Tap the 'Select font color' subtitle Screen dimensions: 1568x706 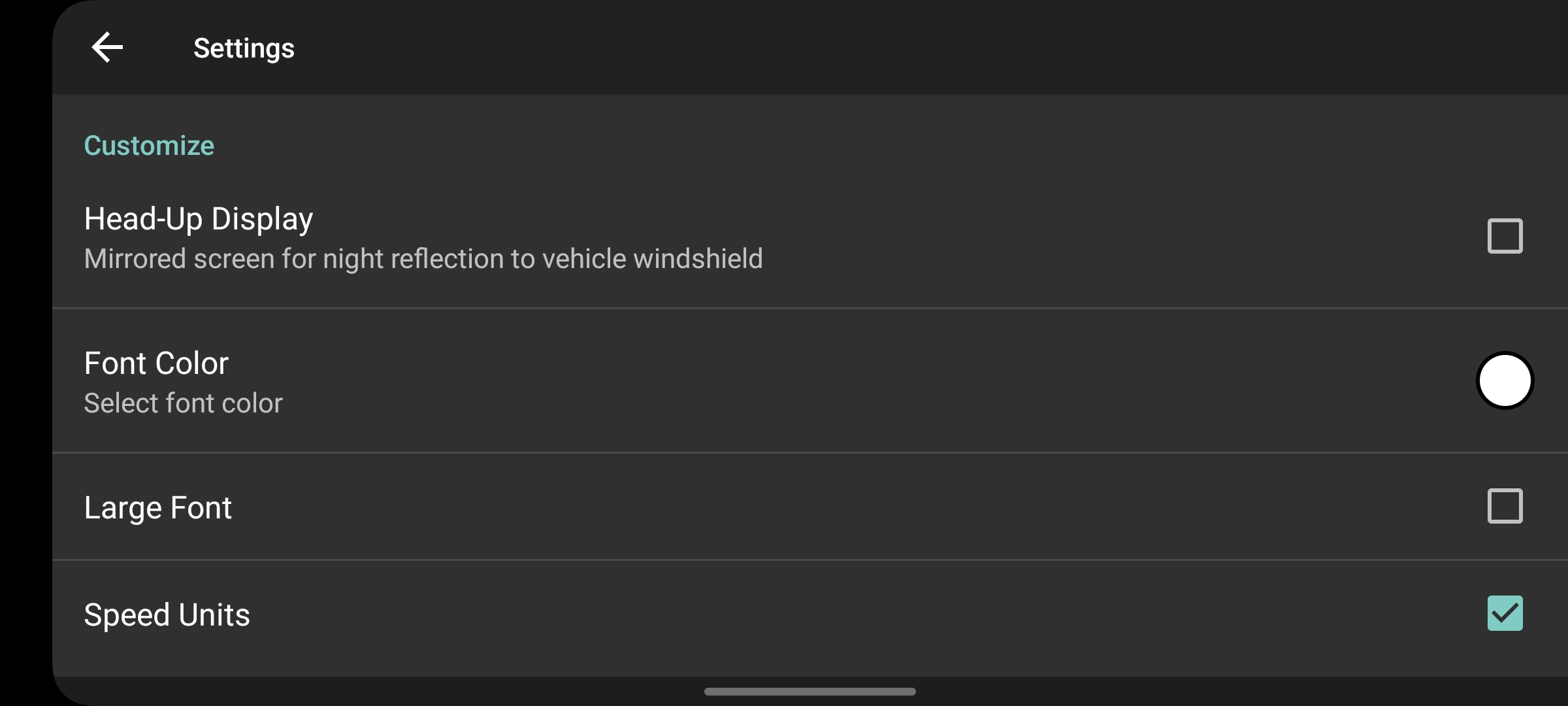click(183, 403)
